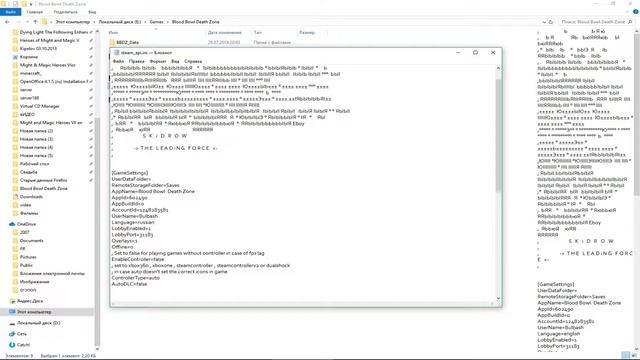Select Новая папка (4) in navigation pane

coord(36,147)
